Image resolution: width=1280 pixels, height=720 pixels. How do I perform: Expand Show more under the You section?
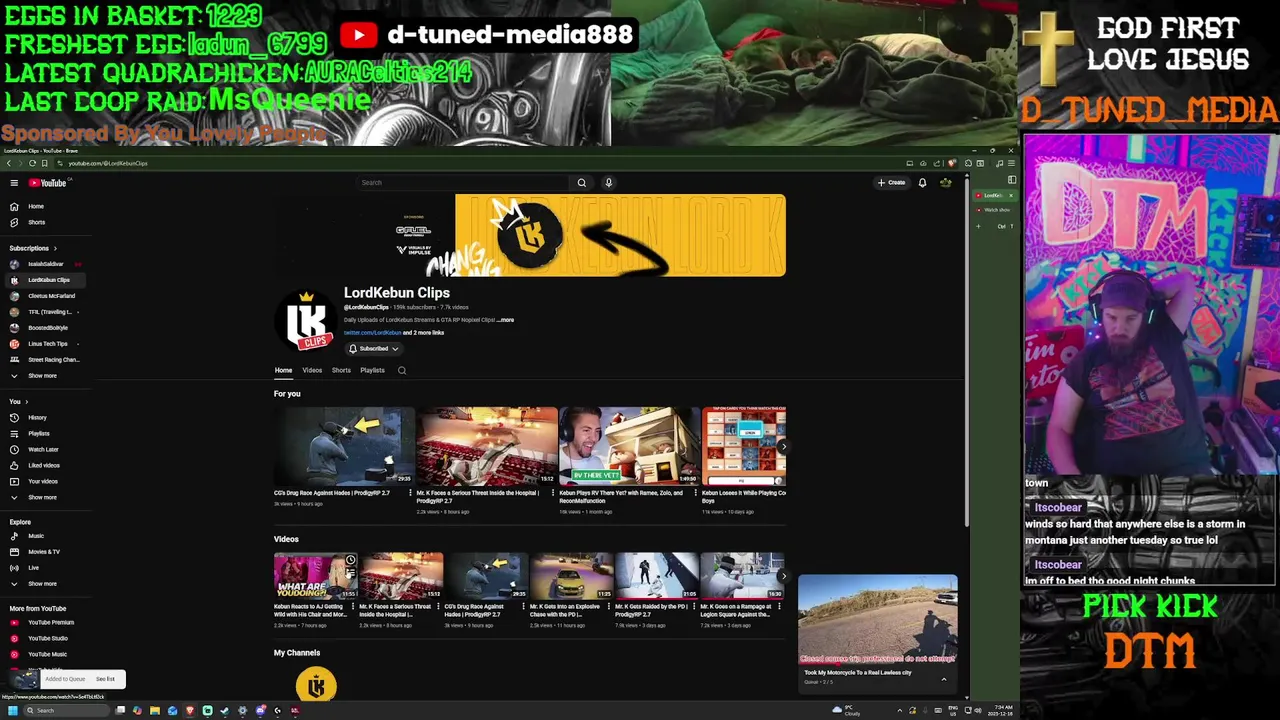[x=45, y=497]
